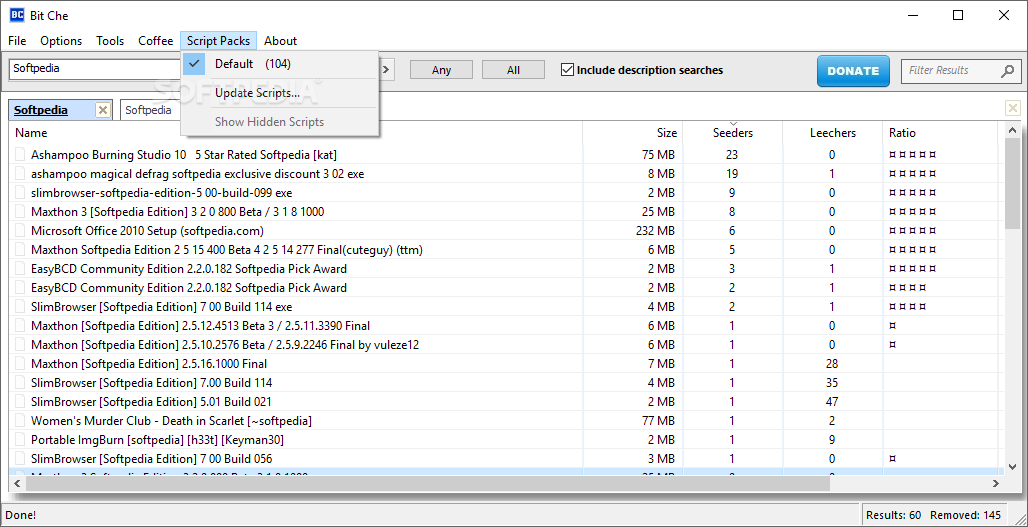Click the horizontal scrollbar thumb
Viewport: 1028px width, 527px height.
point(427,484)
